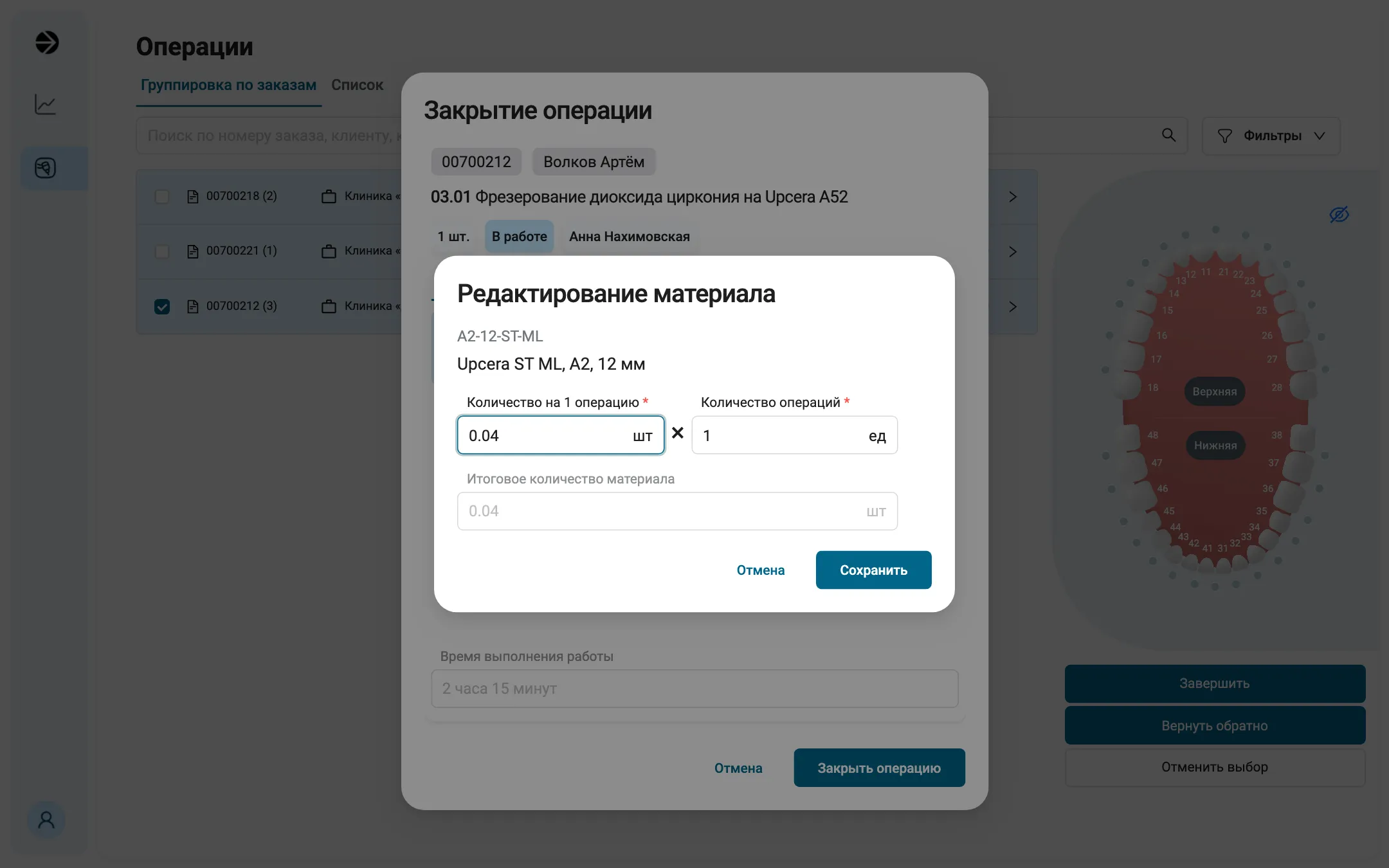Click the Отменить выбор button
Screen dimensions: 1389x868
1215,767
